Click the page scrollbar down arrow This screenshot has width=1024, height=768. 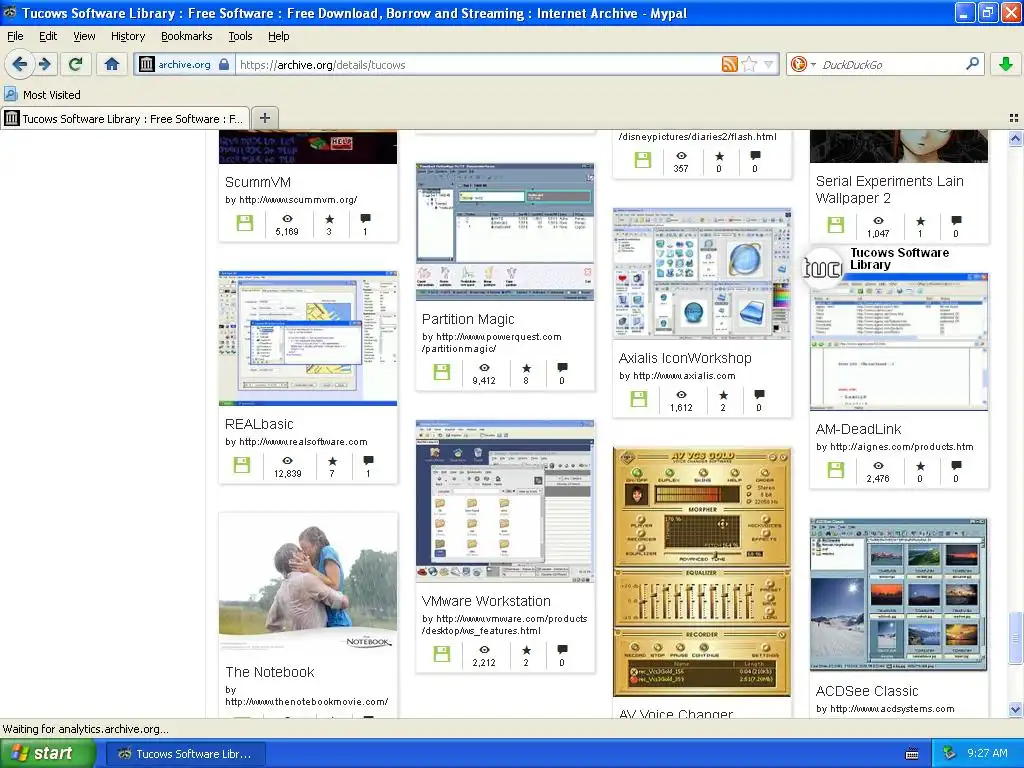pos(1015,709)
